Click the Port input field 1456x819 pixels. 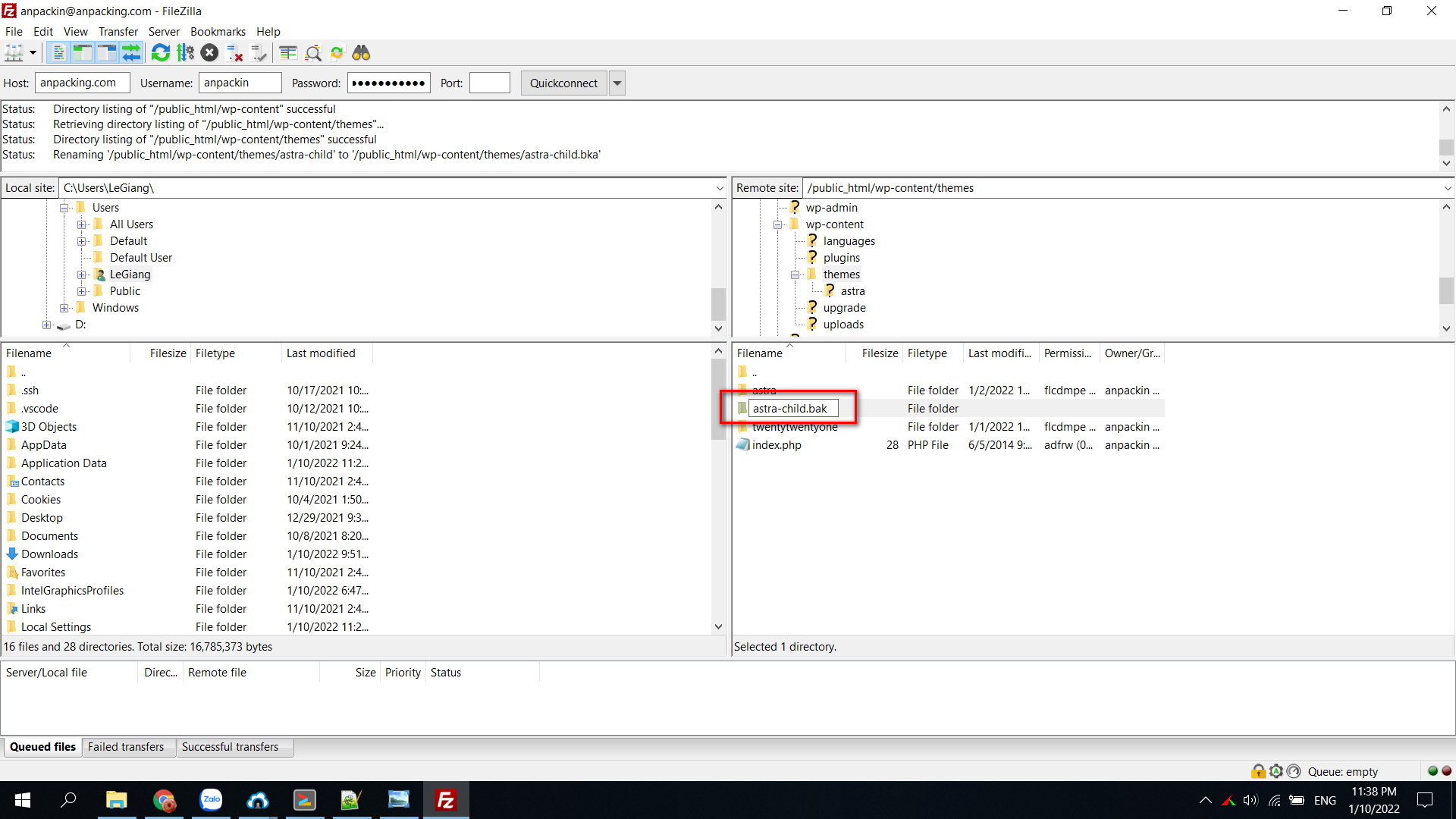489,83
